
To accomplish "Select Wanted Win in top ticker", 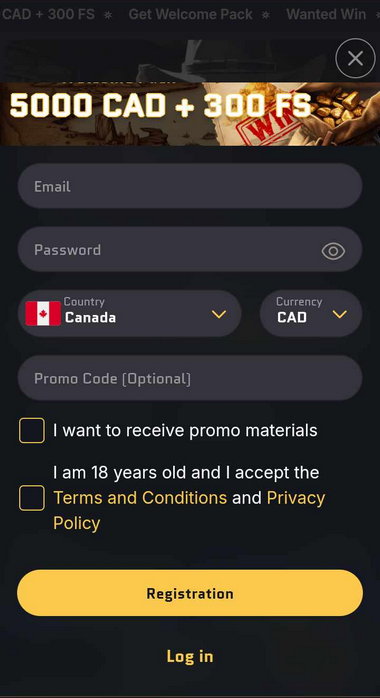I will tap(326, 14).
